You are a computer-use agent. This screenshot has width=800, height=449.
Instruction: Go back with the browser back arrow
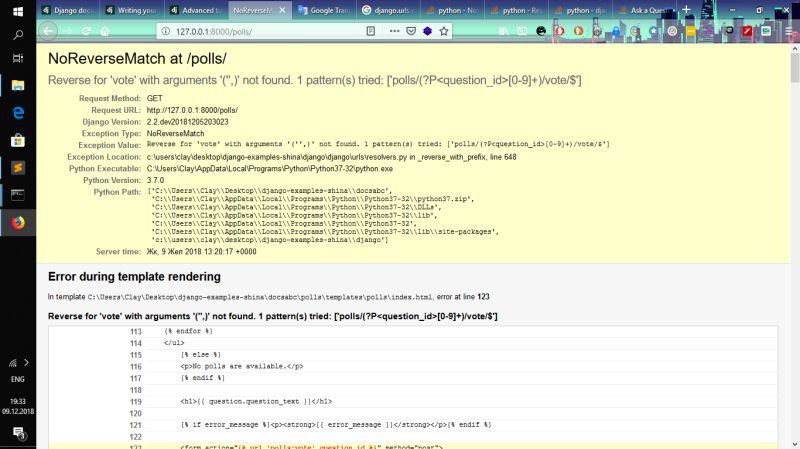point(48,31)
